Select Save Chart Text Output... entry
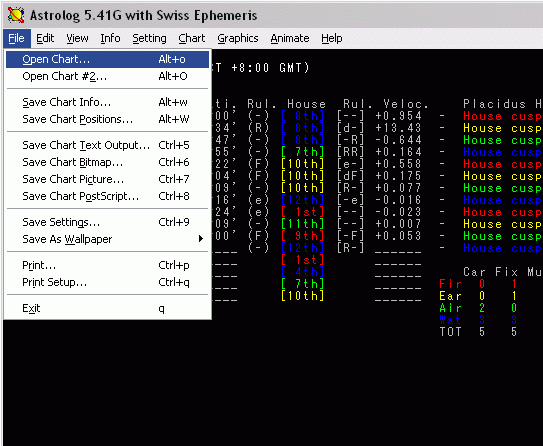543x446 pixels. click(107, 145)
